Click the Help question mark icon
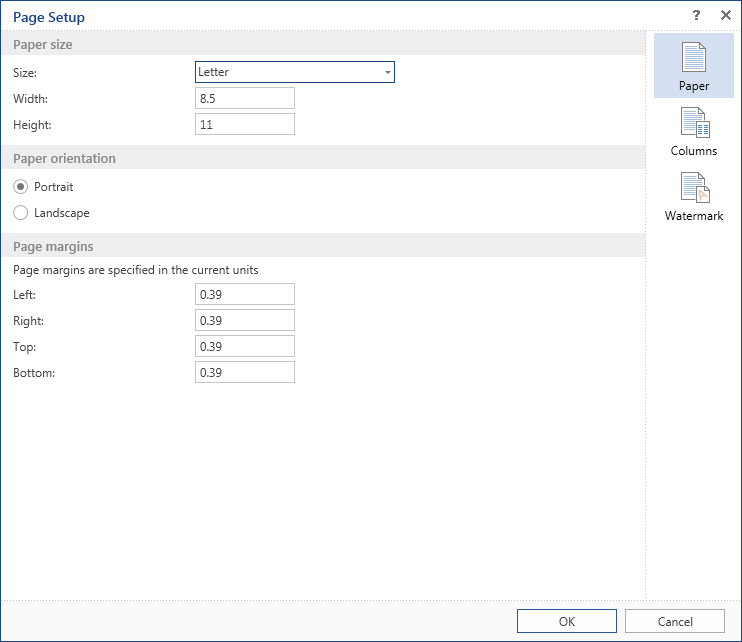 (696, 16)
